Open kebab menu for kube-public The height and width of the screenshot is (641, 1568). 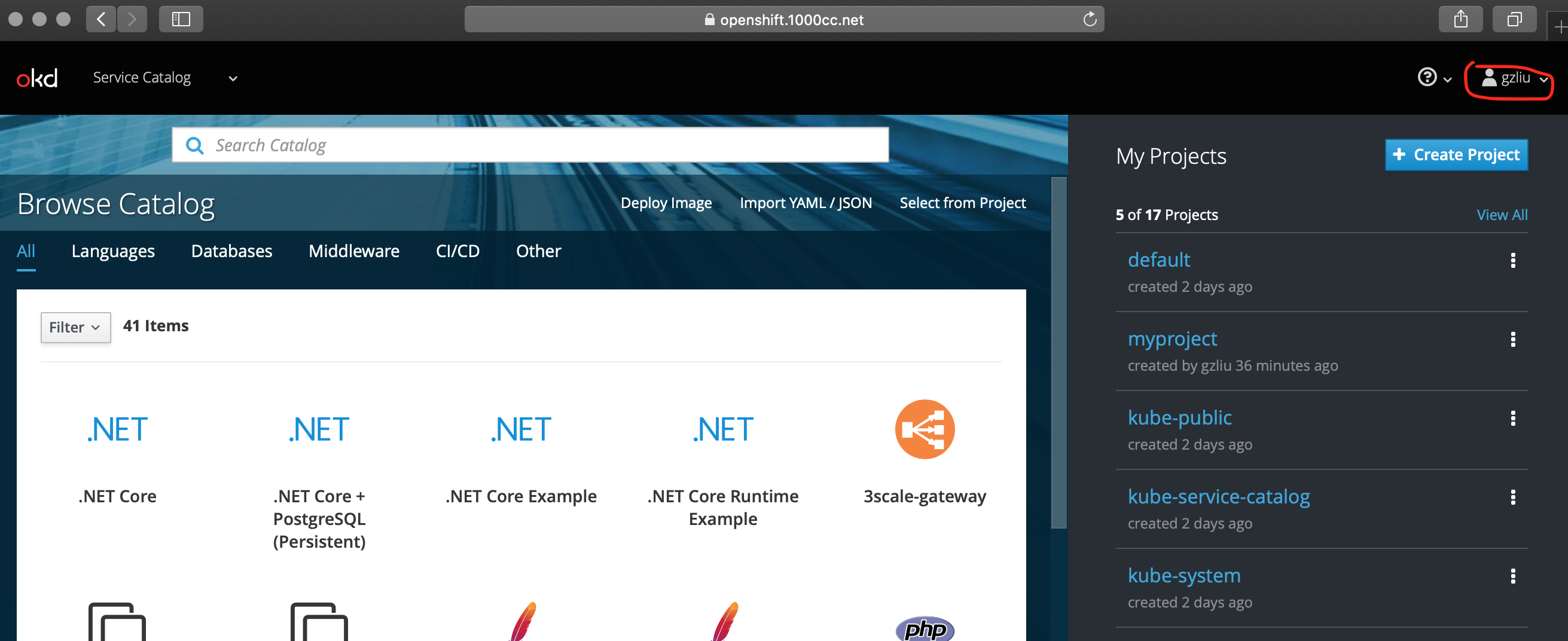pyautogui.click(x=1512, y=418)
